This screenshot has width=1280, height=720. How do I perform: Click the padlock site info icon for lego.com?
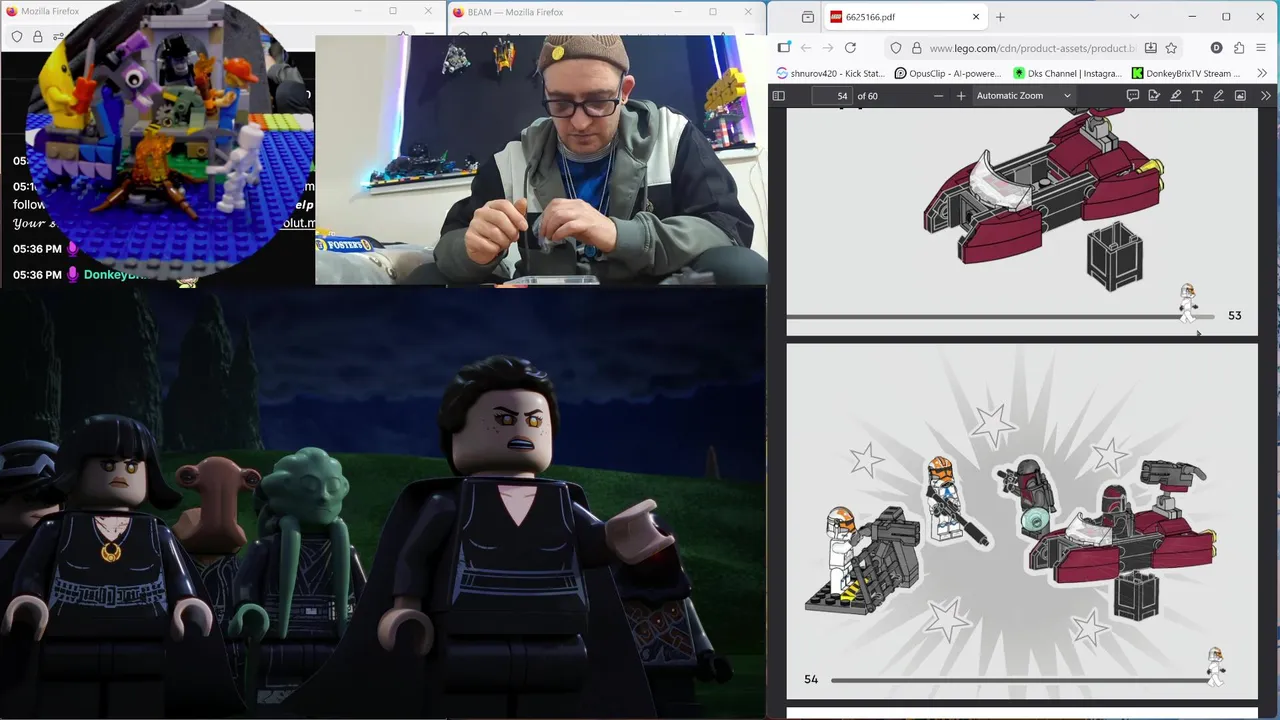[x=916, y=48]
